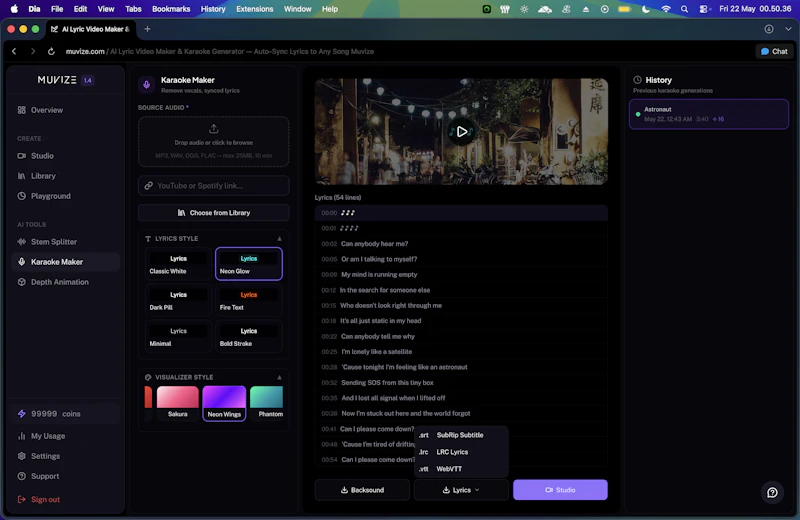Choose the Neon Wings visualizer swatch
The height and width of the screenshot is (520, 800).
click(x=224, y=403)
